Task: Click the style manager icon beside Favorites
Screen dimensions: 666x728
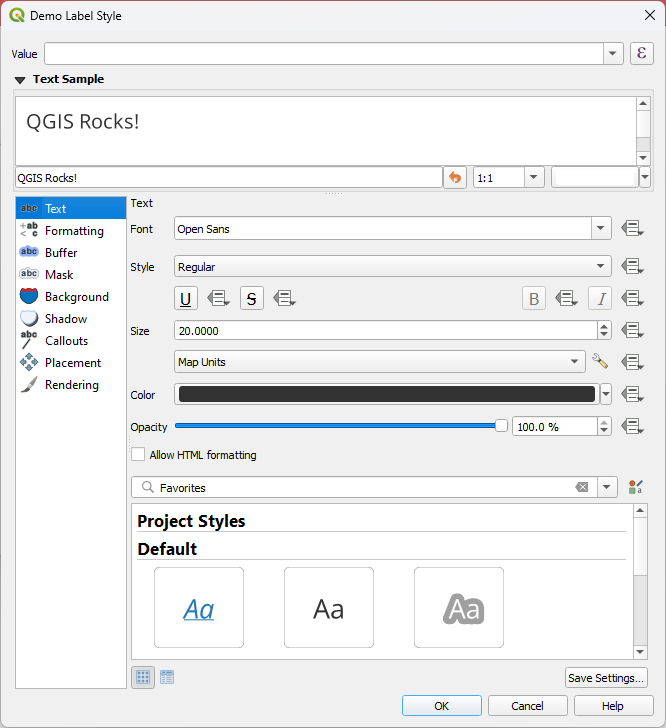Action: click(x=635, y=487)
